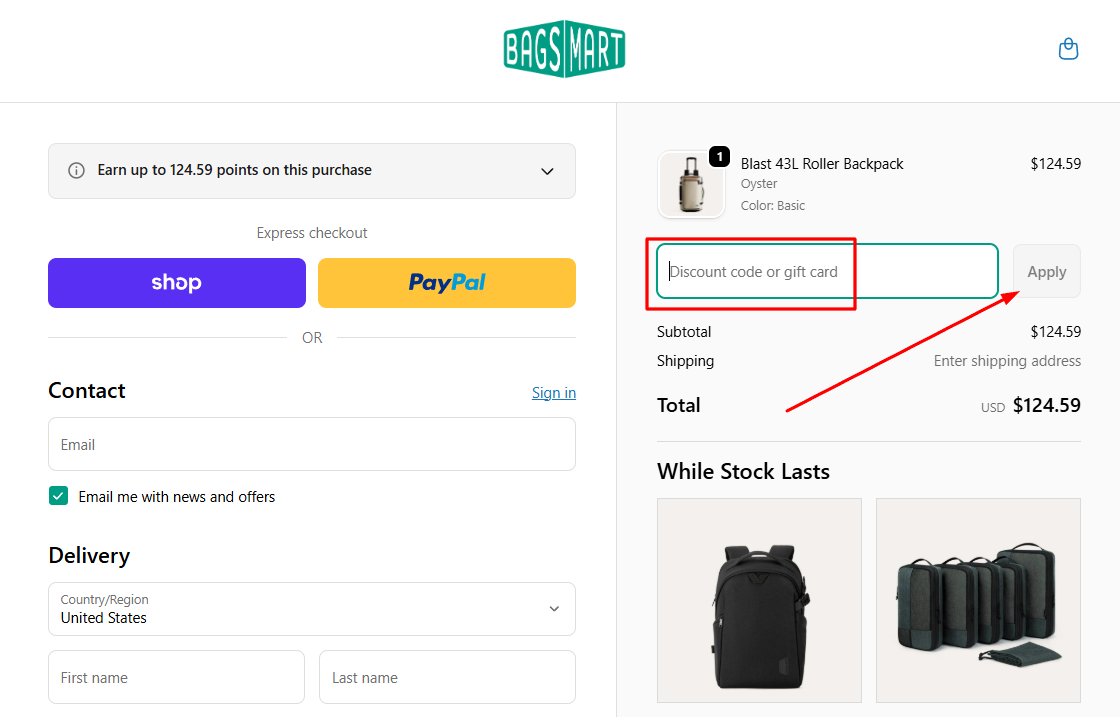This screenshot has height=717, width=1120.
Task: Collapse the Earn up to 124.59 points section
Action: pos(547,171)
